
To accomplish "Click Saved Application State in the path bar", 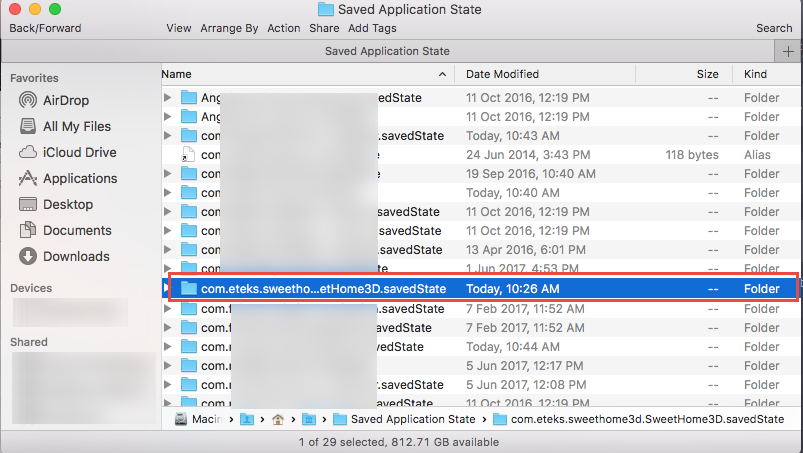I will pos(404,419).
